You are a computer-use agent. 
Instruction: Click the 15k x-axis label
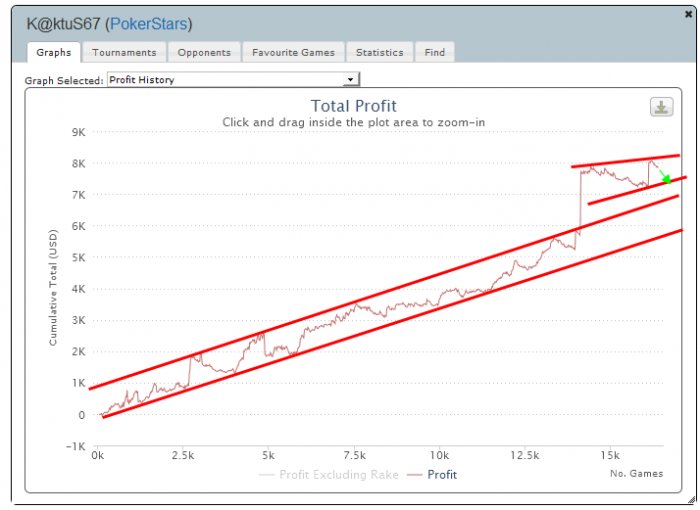click(610, 455)
